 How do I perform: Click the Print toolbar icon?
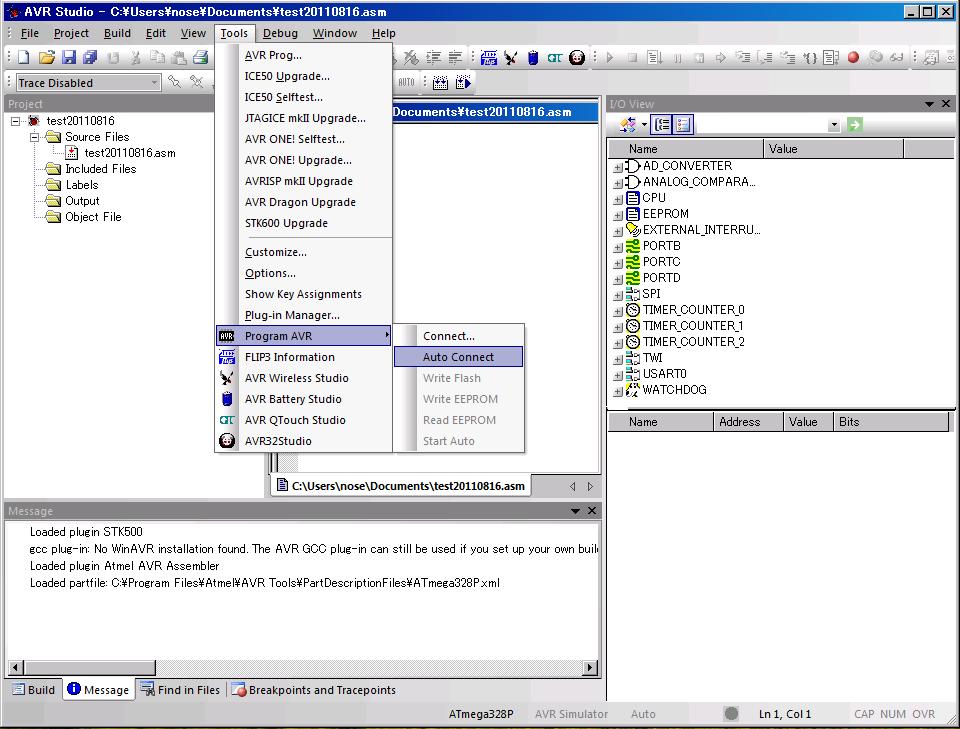click(x=201, y=58)
